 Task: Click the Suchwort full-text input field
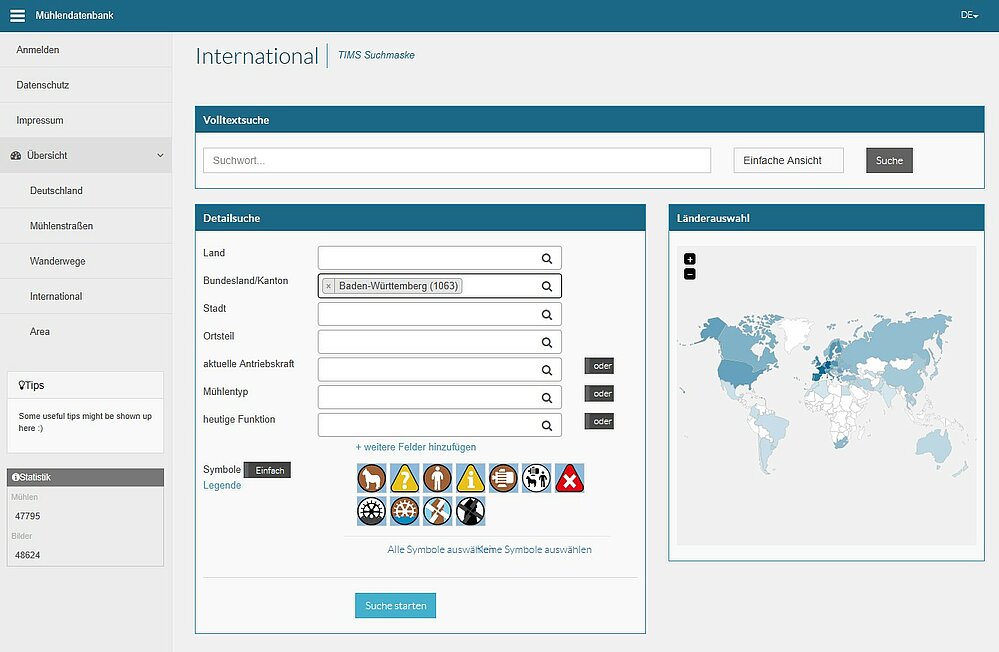pos(456,160)
